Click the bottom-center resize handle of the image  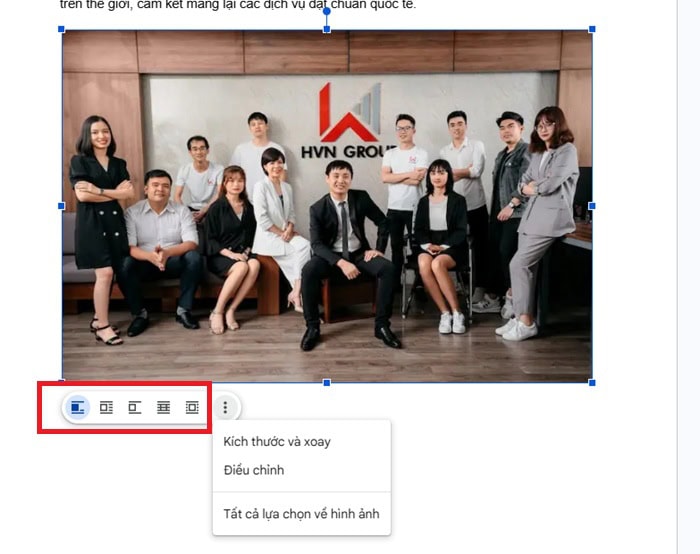(x=327, y=383)
